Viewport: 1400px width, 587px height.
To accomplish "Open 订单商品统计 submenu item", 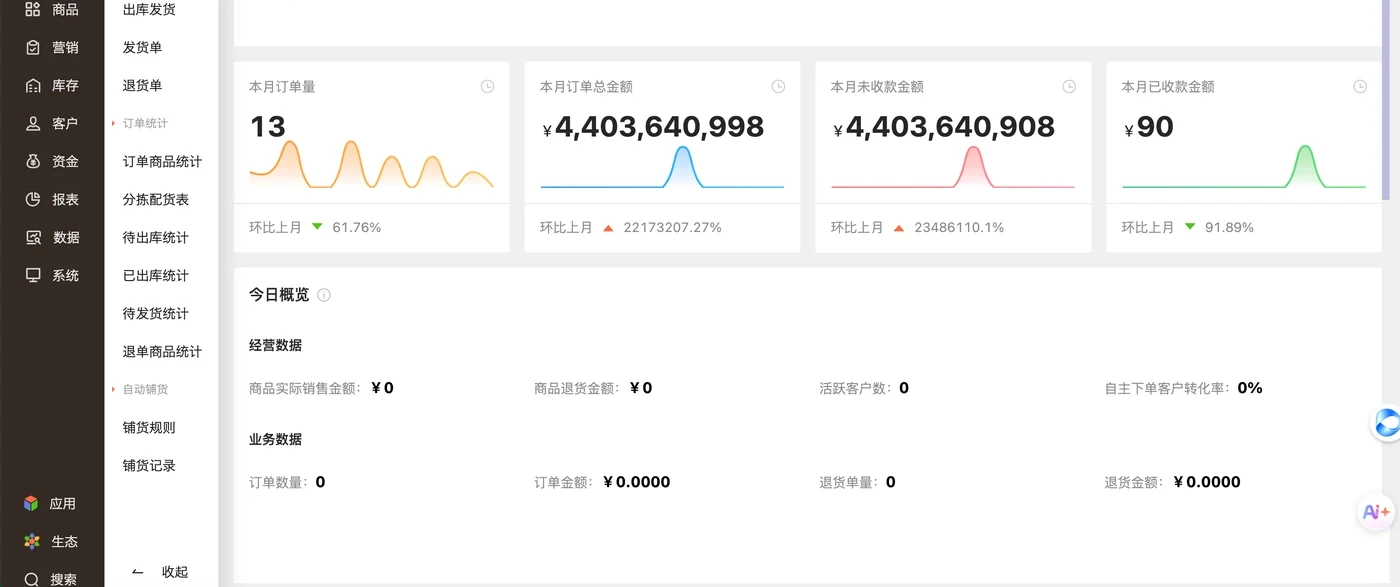I will point(162,161).
